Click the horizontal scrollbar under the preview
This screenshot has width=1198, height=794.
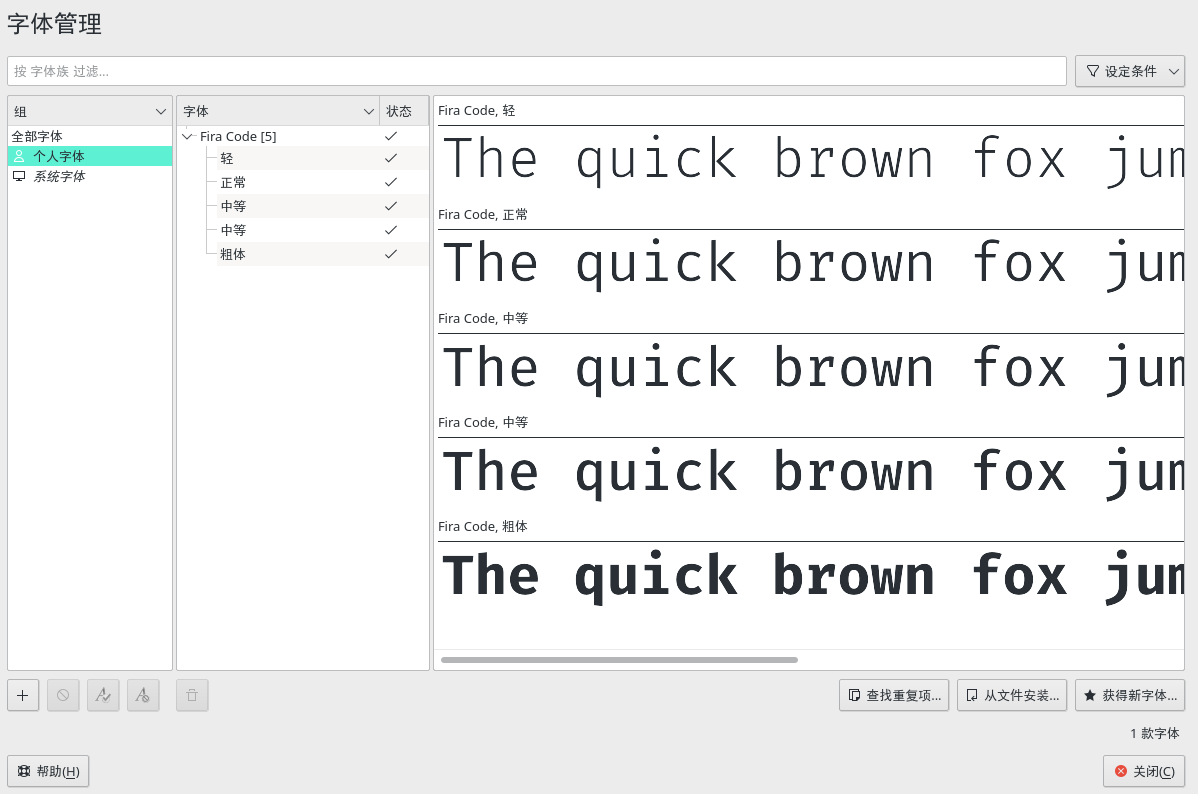(x=620, y=660)
